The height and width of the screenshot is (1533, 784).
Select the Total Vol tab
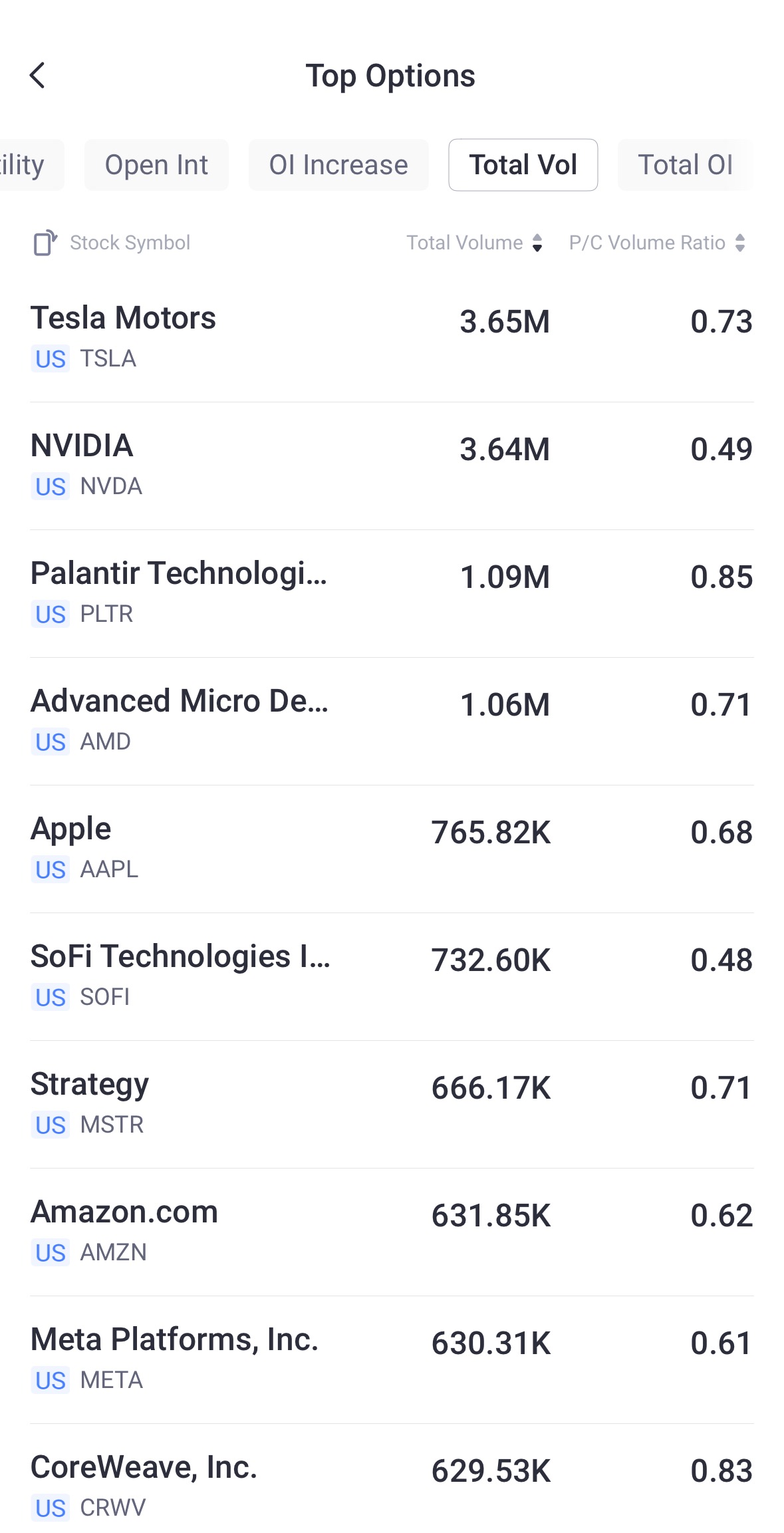523,165
